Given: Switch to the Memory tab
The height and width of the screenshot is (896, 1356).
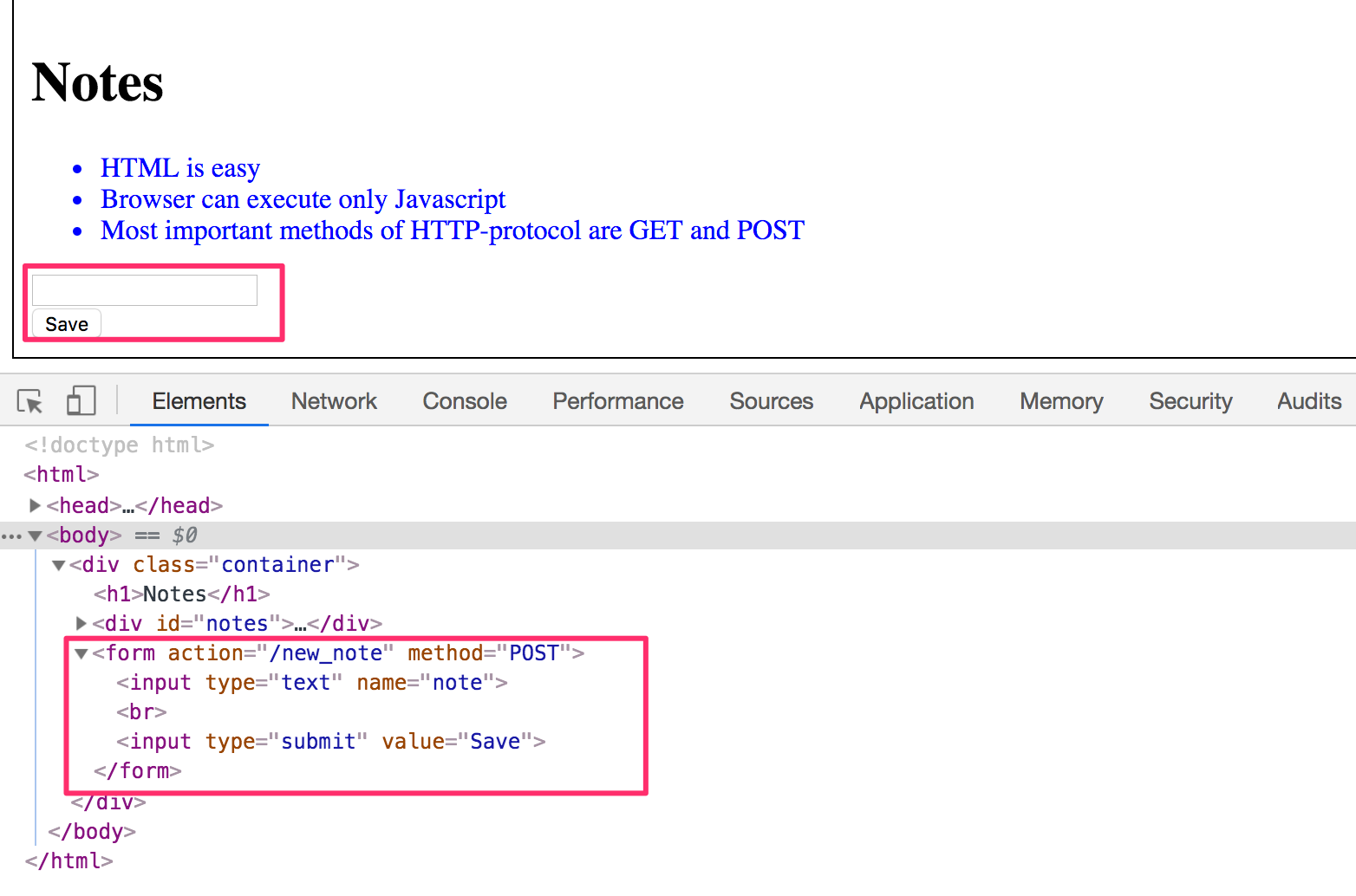Looking at the screenshot, I should tap(1061, 401).
